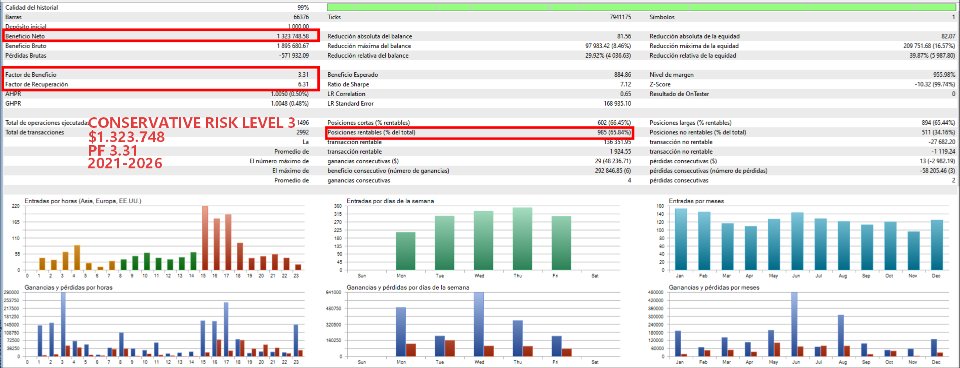Screen dimensions: 960x368
Task: Select the 'LR Standard Error' label
Action: click(x=350, y=103)
